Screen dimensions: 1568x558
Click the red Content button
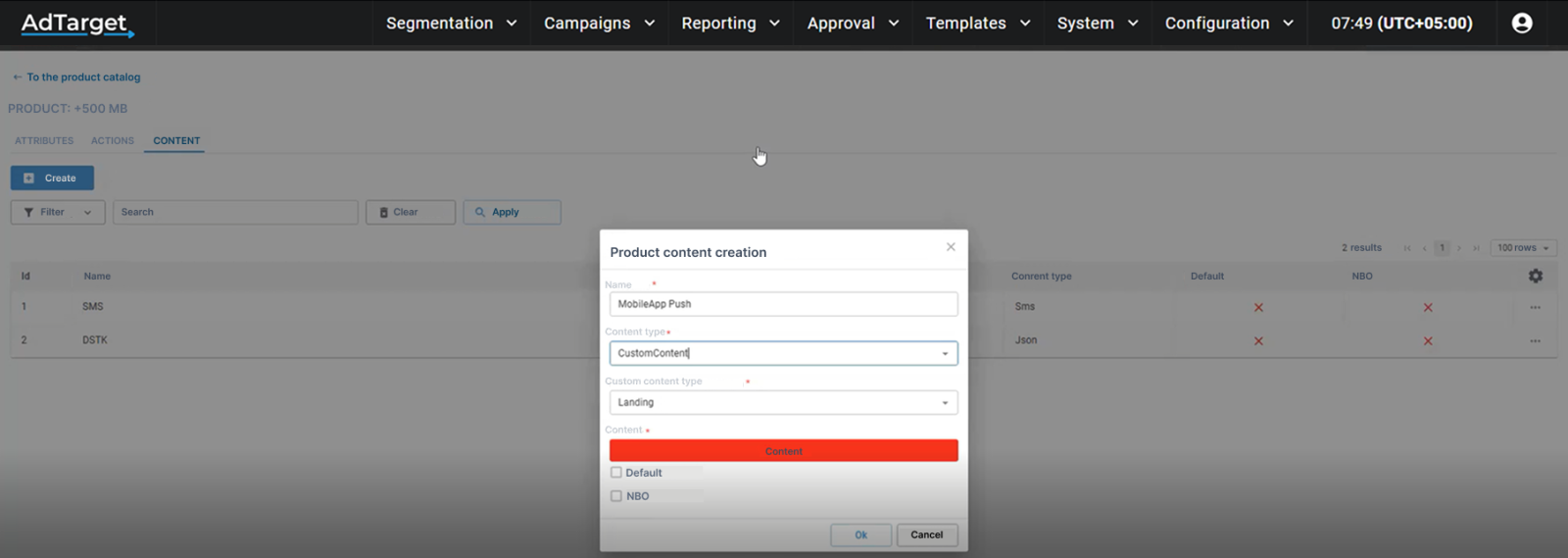click(783, 451)
